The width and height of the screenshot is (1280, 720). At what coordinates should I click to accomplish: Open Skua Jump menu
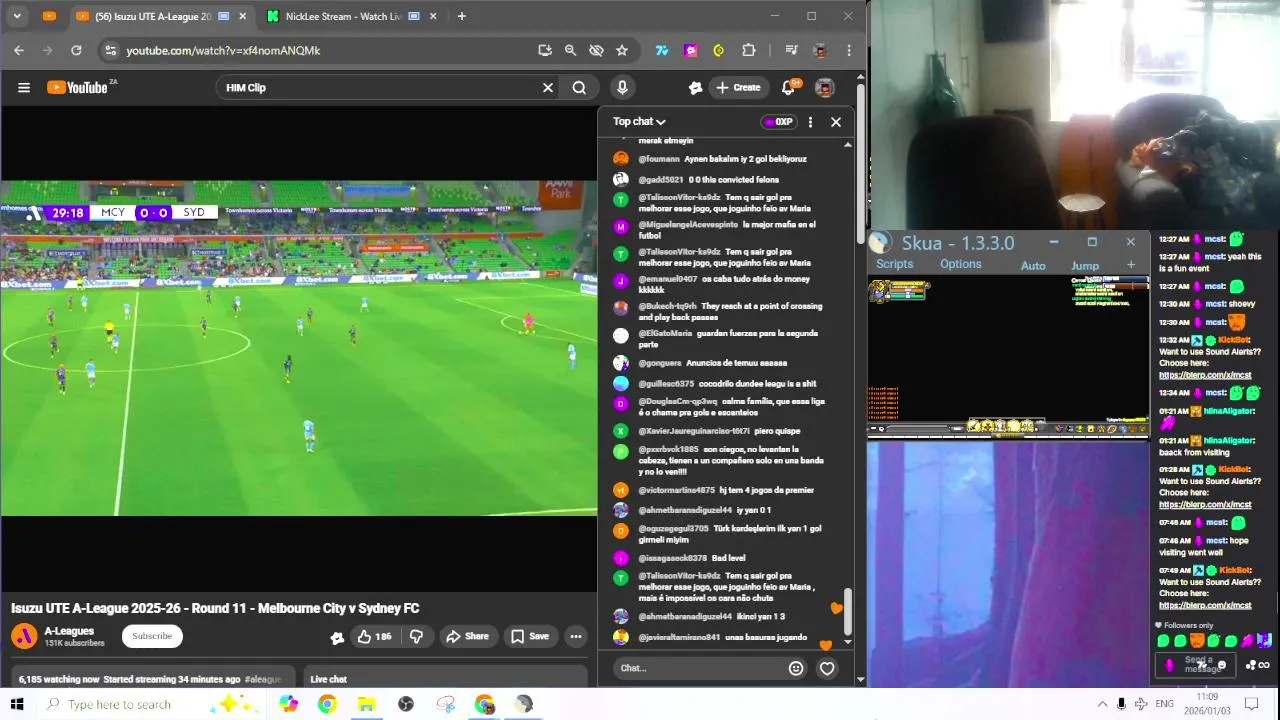1085,266
